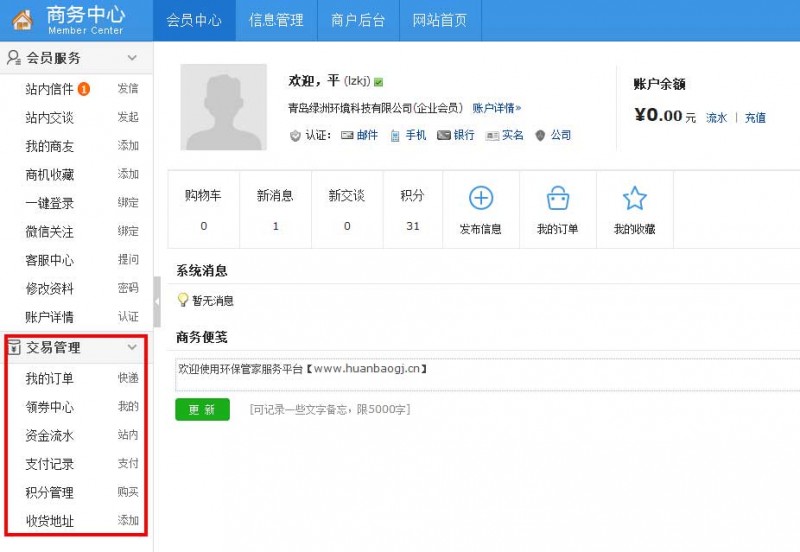Image resolution: width=800 pixels, height=552 pixels.
Task: Collapse the 会员服务 section chevron
Action: [x=132, y=58]
